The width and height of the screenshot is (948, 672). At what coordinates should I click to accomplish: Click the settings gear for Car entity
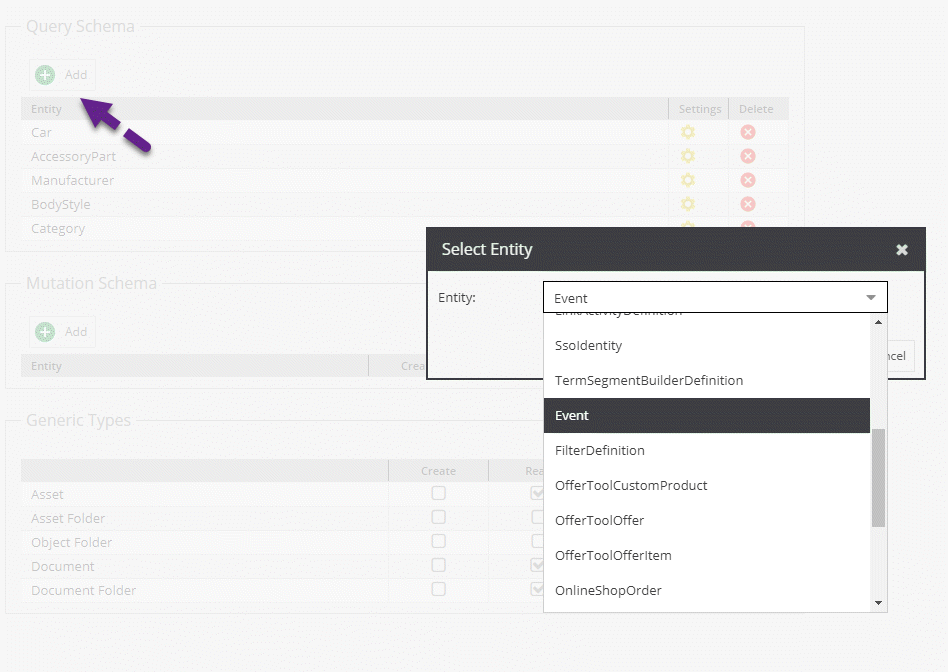click(687, 132)
